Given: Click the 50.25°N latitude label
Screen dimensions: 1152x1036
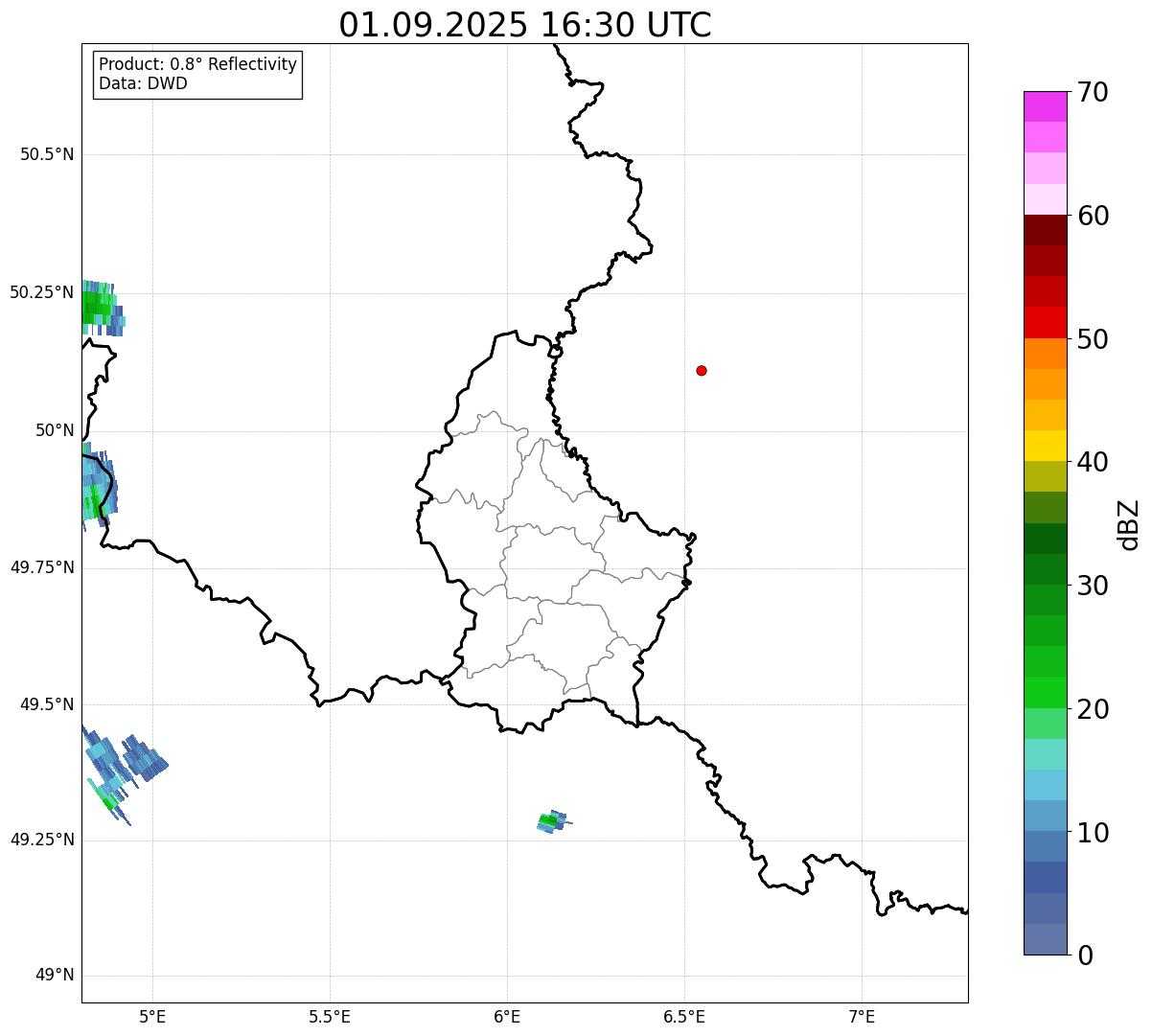Looking at the screenshot, I should 41,292.
